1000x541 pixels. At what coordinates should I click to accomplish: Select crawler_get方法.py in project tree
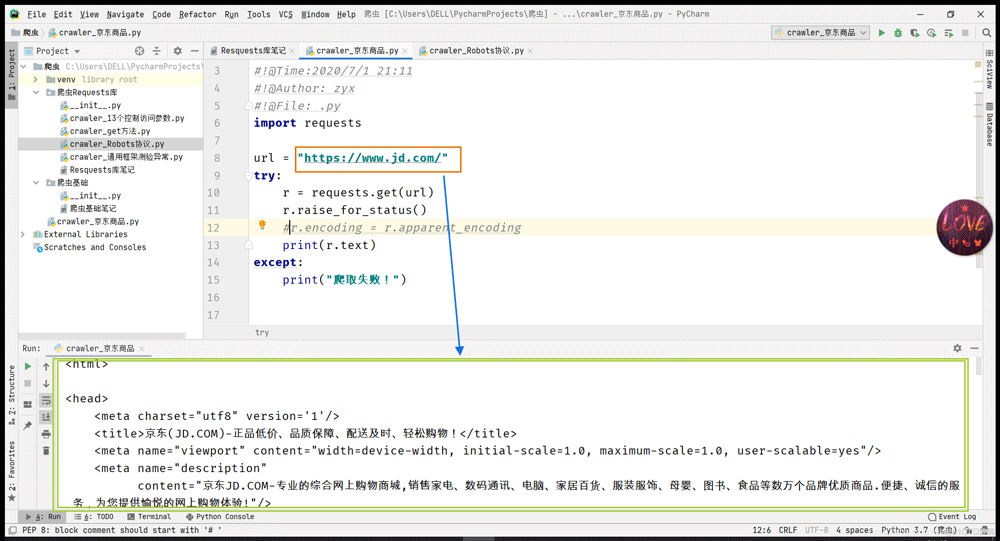110,131
